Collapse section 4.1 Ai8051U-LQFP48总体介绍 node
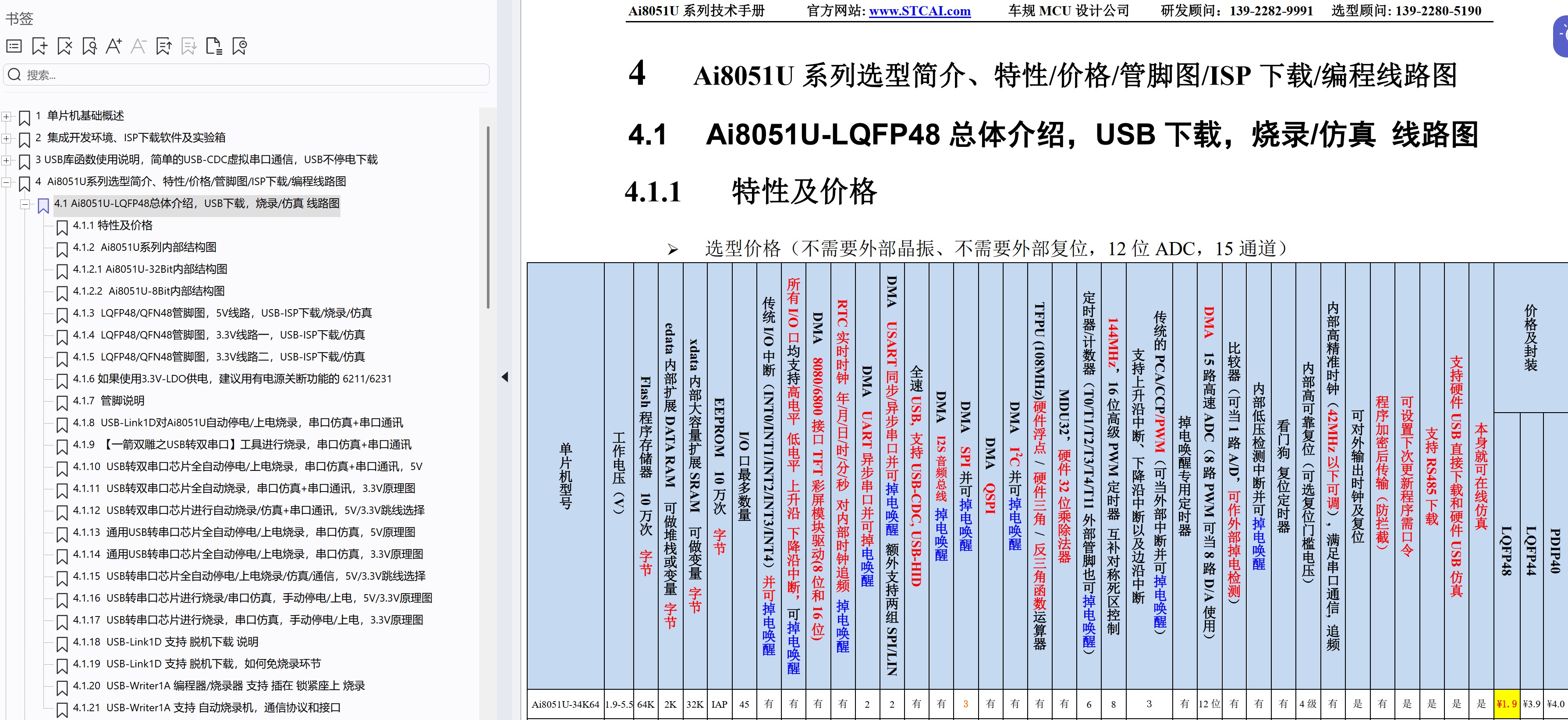The image size is (1568, 720). point(25,204)
